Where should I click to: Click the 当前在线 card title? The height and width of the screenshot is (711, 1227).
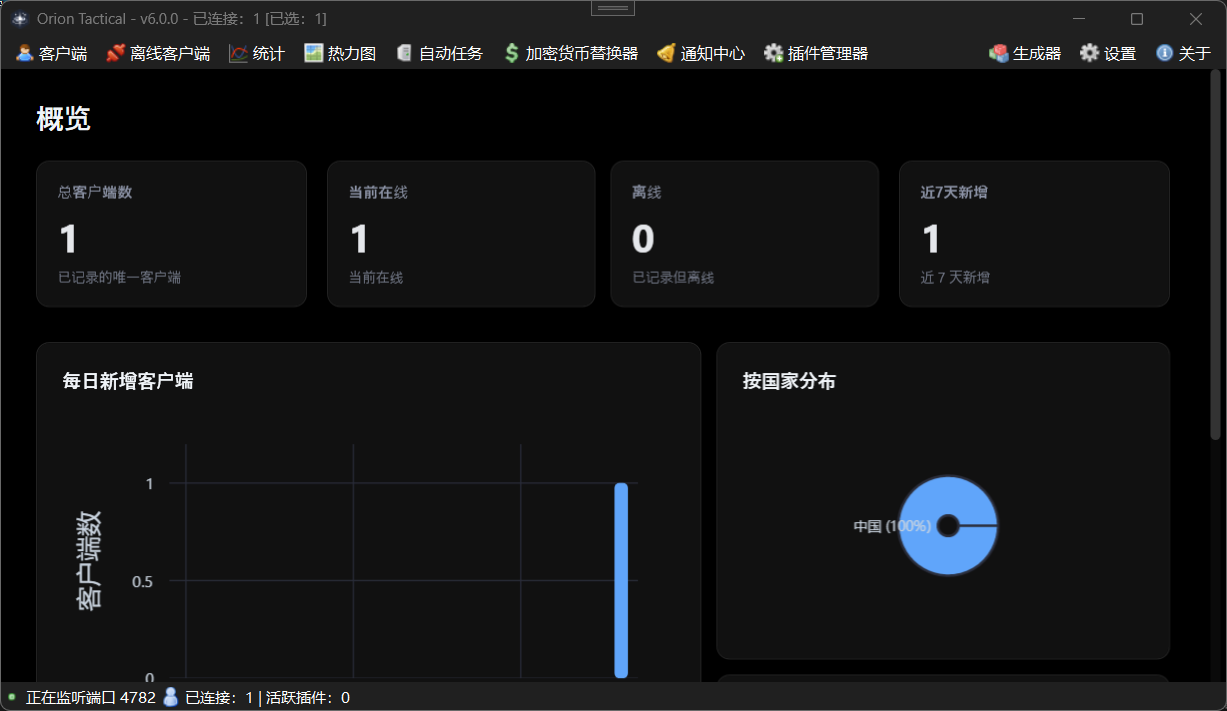coord(378,192)
